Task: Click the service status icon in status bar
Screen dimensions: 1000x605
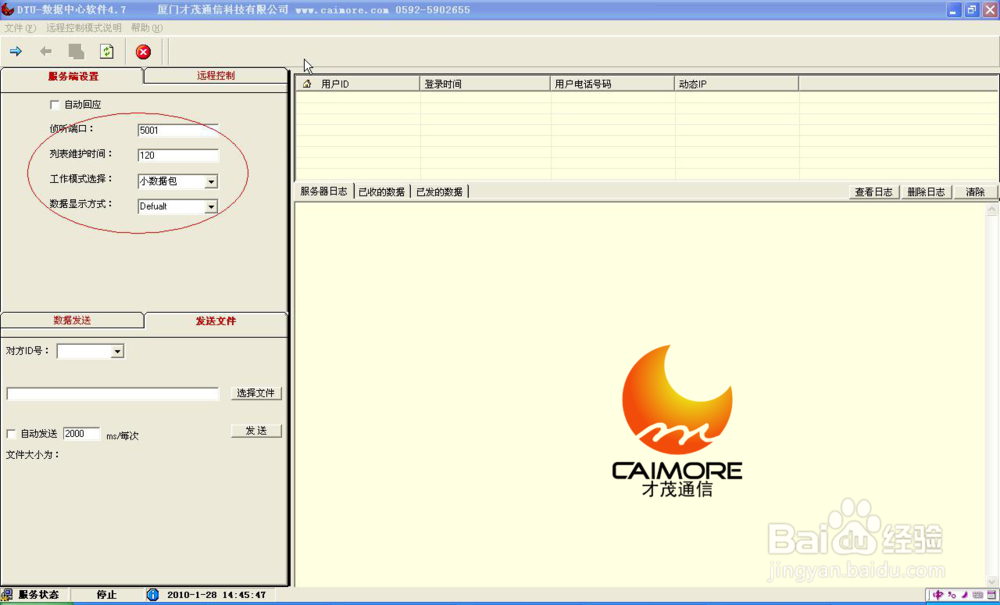Action: click(x=7, y=595)
